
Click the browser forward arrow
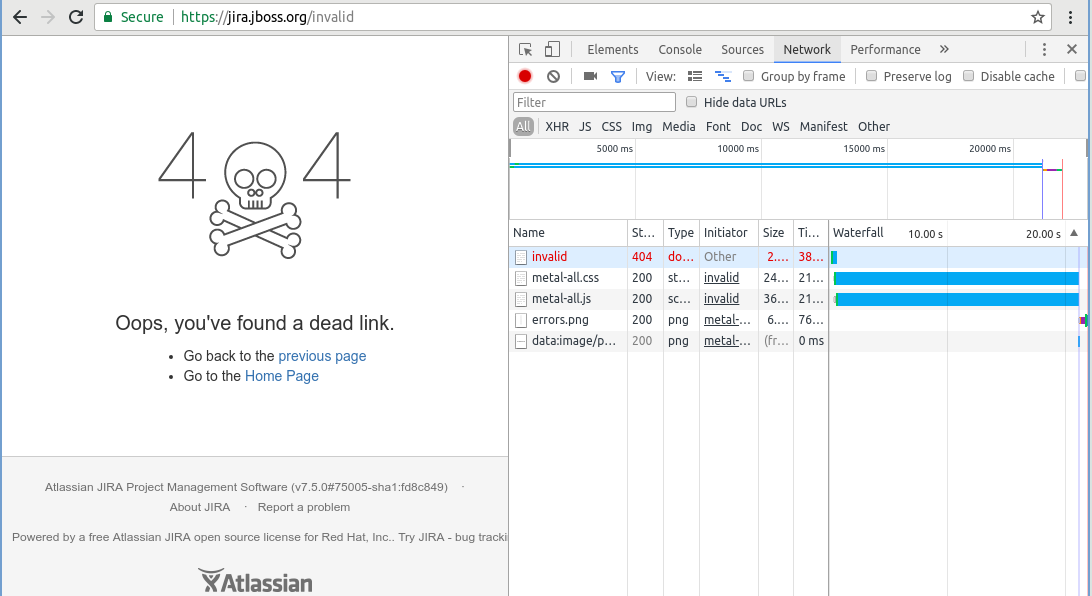click(x=48, y=17)
